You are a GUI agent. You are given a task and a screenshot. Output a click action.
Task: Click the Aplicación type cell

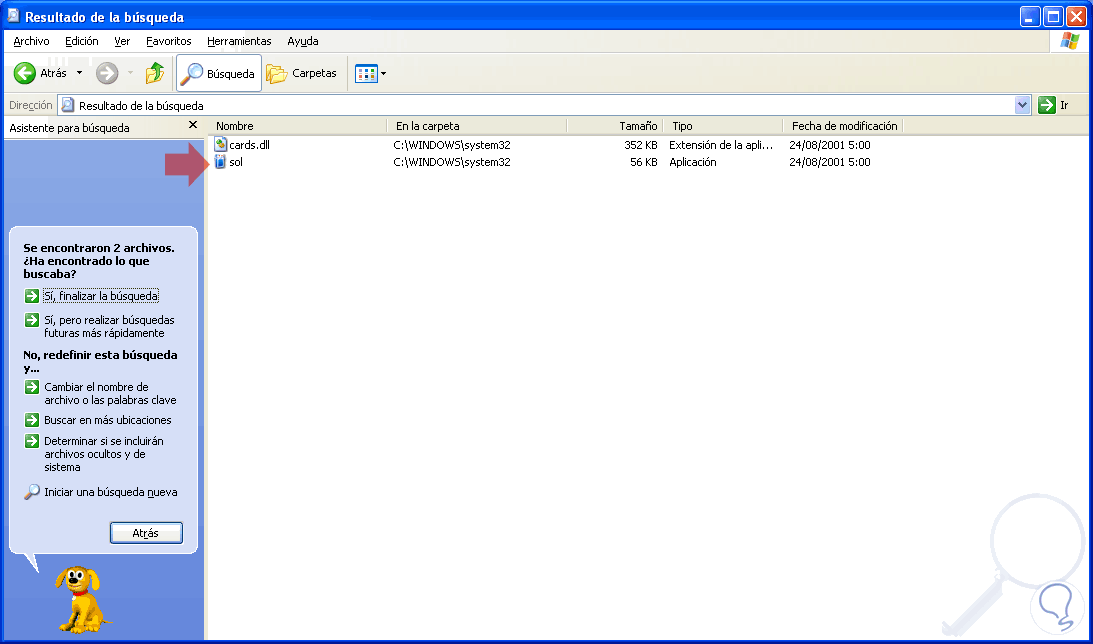point(693,162)
